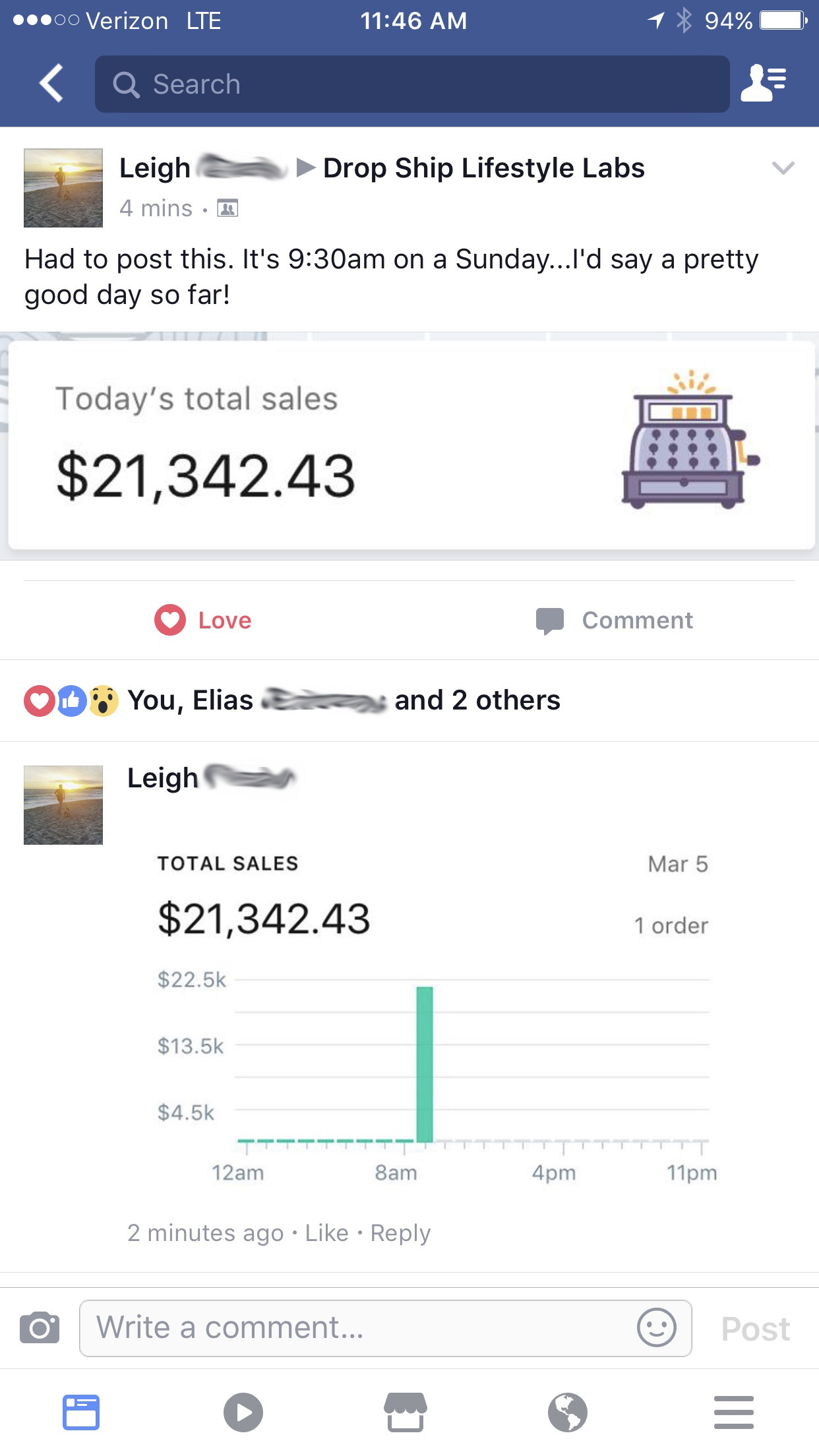Open the Drop Ship Lifestyle Labs group
This screenshot has height=1456, width=819.
coord(483,168)
